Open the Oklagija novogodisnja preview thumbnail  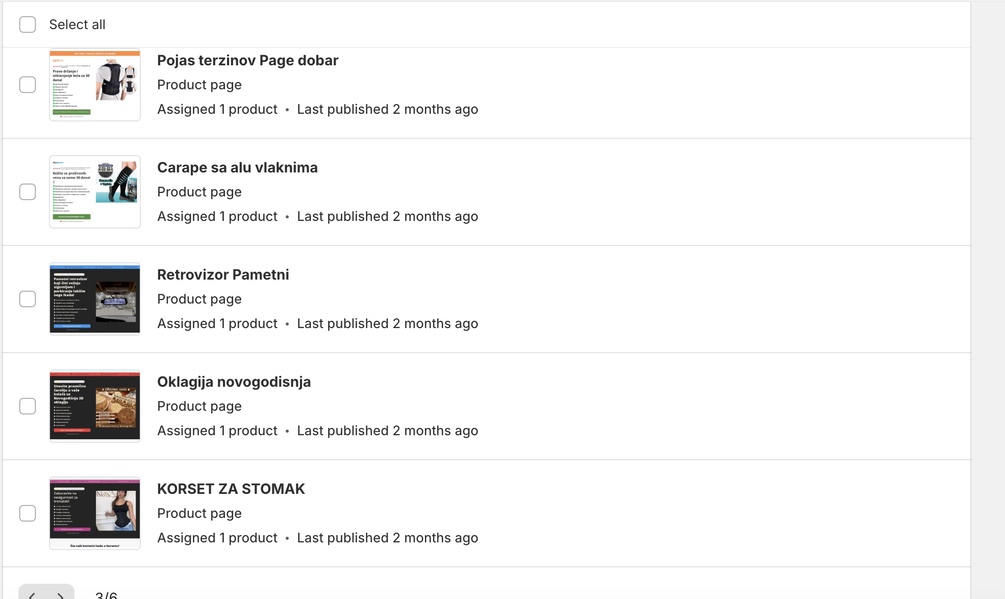(x=95, y=406)
